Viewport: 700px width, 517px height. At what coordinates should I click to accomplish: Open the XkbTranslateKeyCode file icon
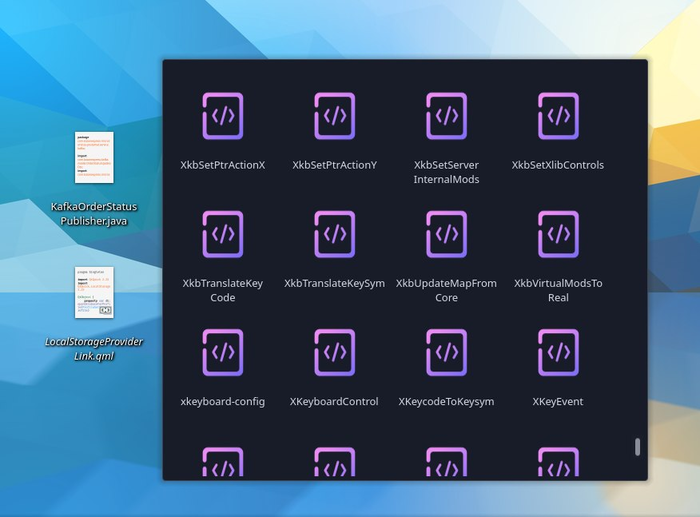coord(223,234)
